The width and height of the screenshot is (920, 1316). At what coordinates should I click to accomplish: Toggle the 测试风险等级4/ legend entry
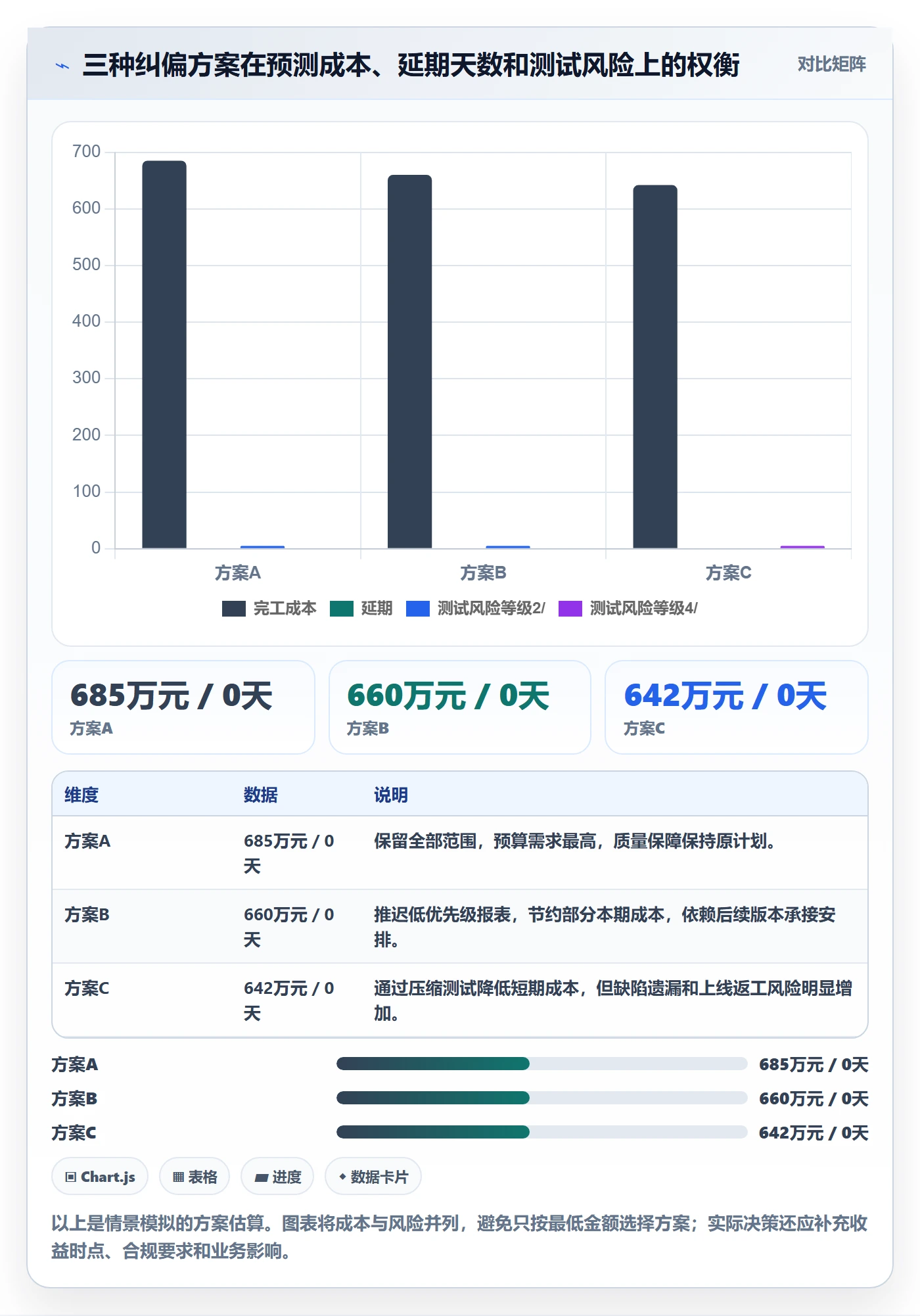click(x=628, y=608)
